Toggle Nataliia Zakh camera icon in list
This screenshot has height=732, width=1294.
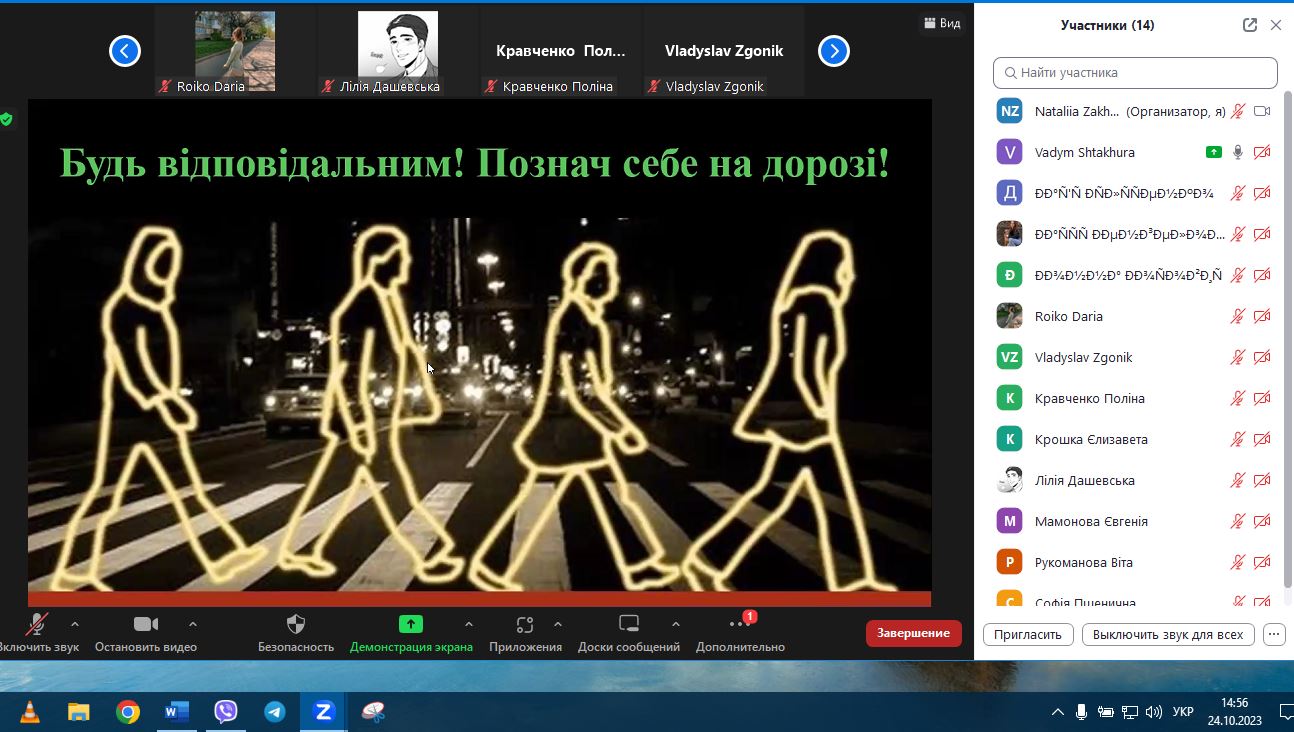coord(1262,112)
